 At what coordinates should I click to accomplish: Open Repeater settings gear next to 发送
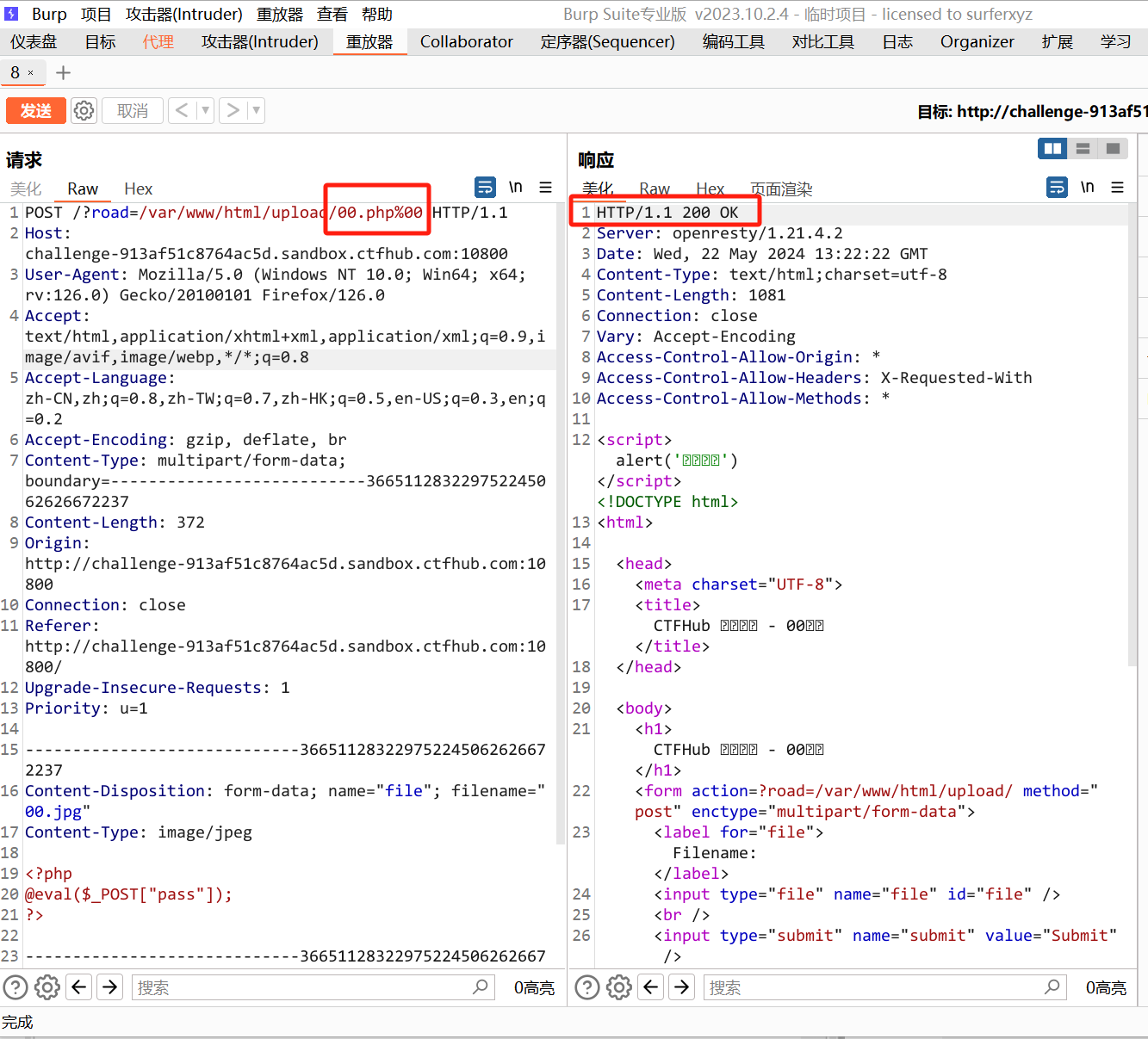tap(84, 111)
